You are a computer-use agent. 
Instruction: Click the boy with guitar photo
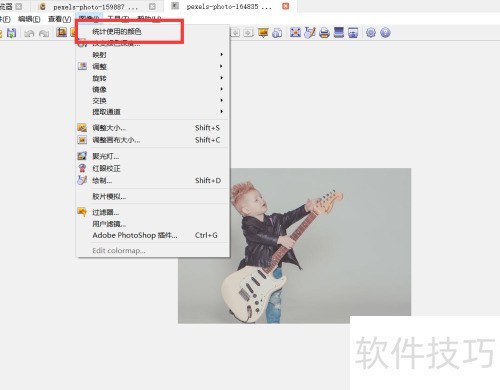pos(294,246)
